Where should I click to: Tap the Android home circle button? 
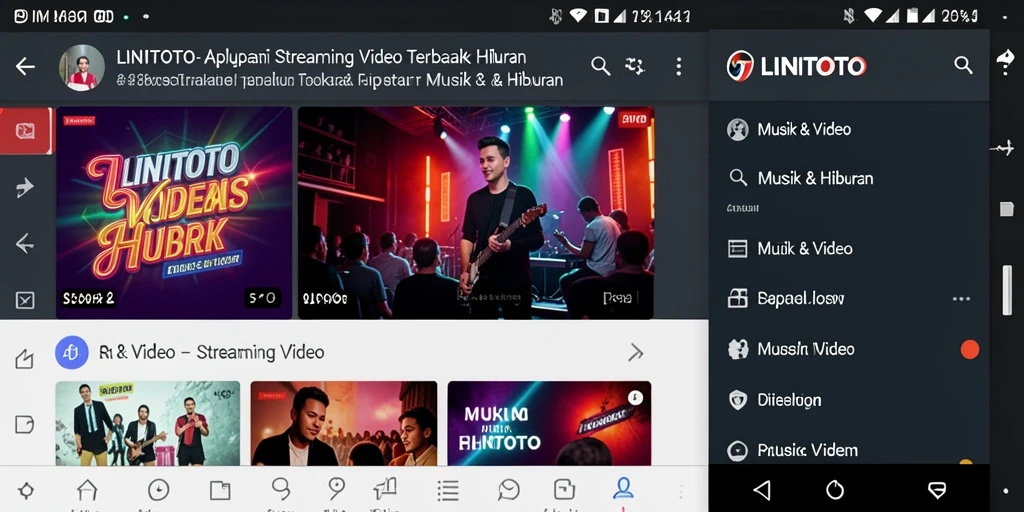point(835,490)
